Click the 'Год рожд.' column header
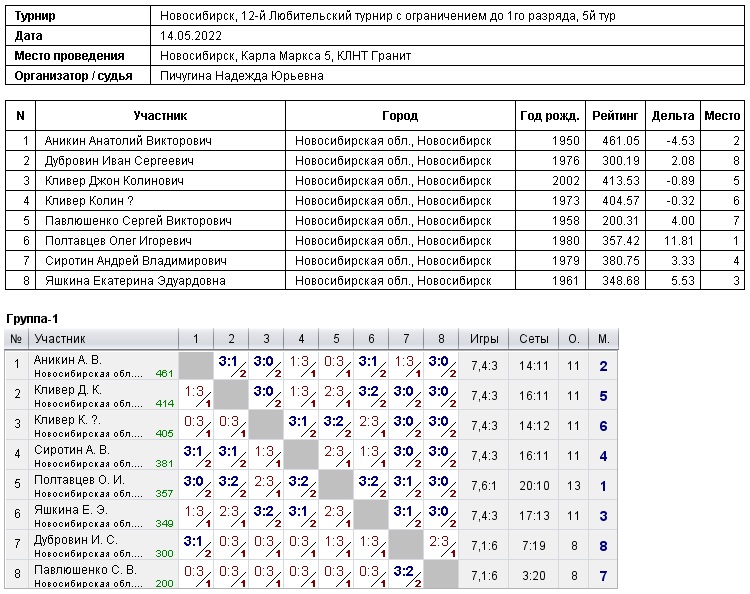 coord(550,116)
